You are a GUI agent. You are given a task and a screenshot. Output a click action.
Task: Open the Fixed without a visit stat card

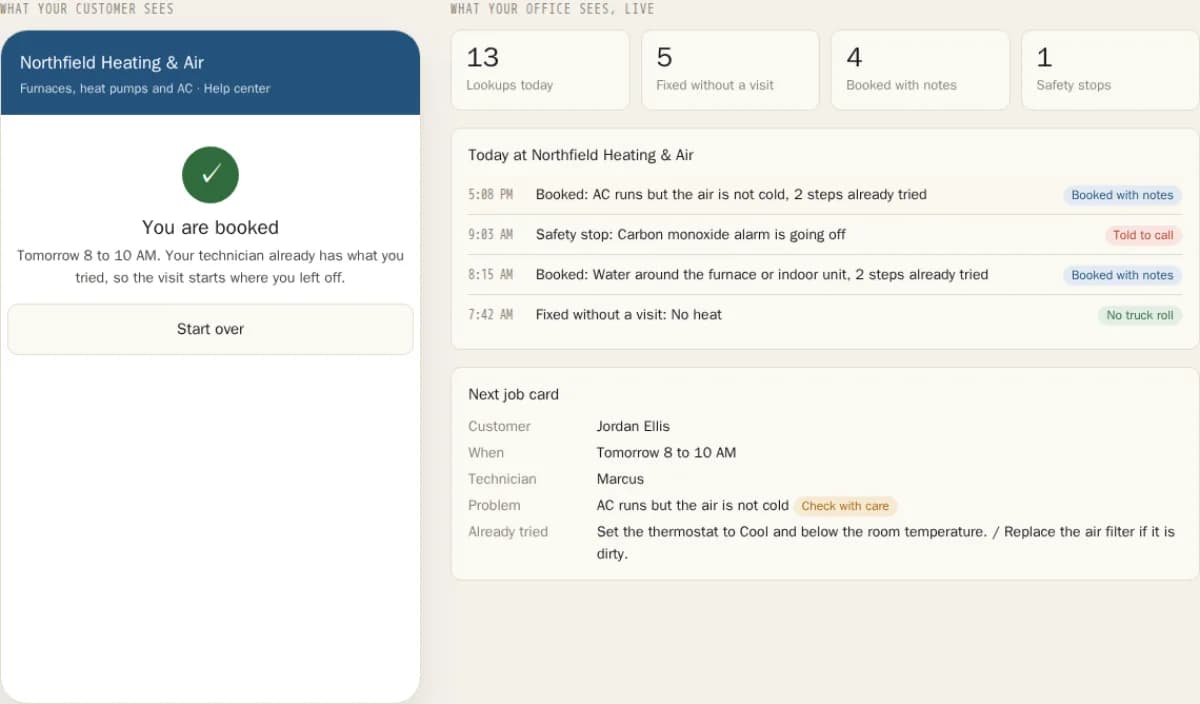730,70
